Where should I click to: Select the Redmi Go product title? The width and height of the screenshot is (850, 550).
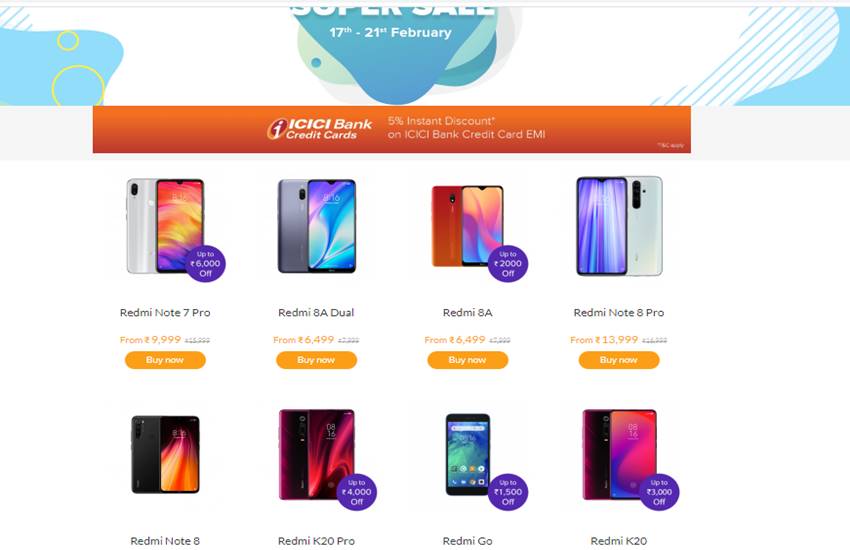point(467,541)
